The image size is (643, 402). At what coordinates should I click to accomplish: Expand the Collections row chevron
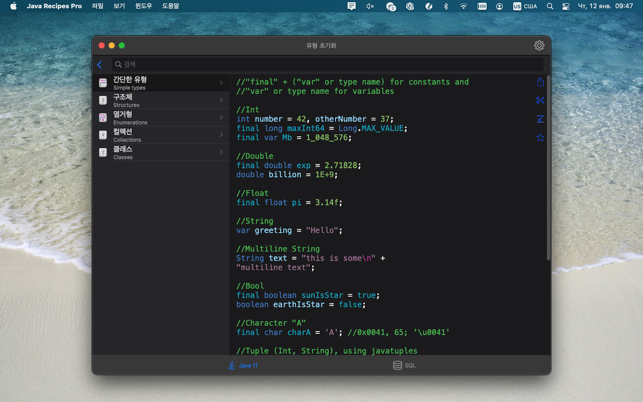[x=221, y=135]
